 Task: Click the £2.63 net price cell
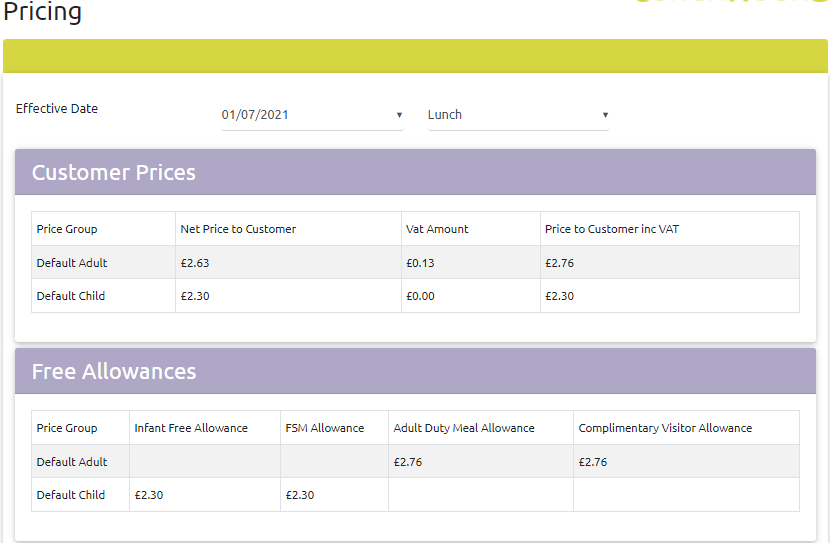[195, 263]
